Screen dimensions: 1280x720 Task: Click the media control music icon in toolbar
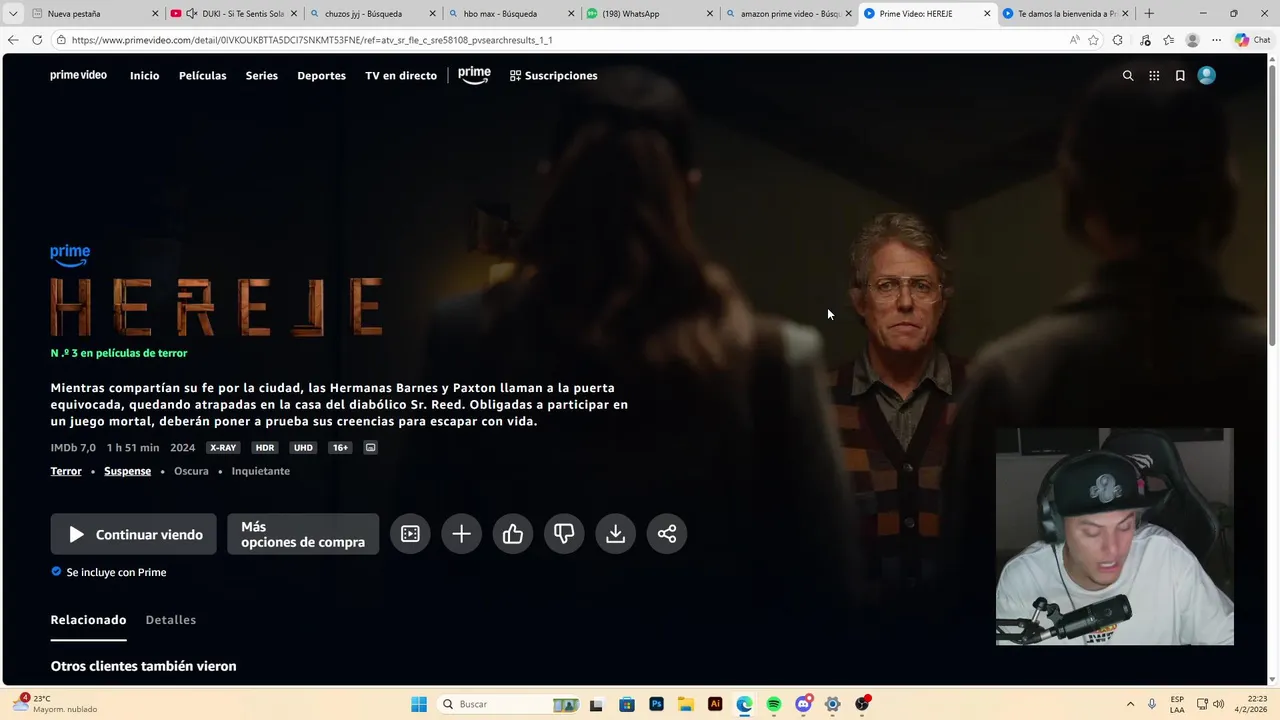(x=1145, y=40)
